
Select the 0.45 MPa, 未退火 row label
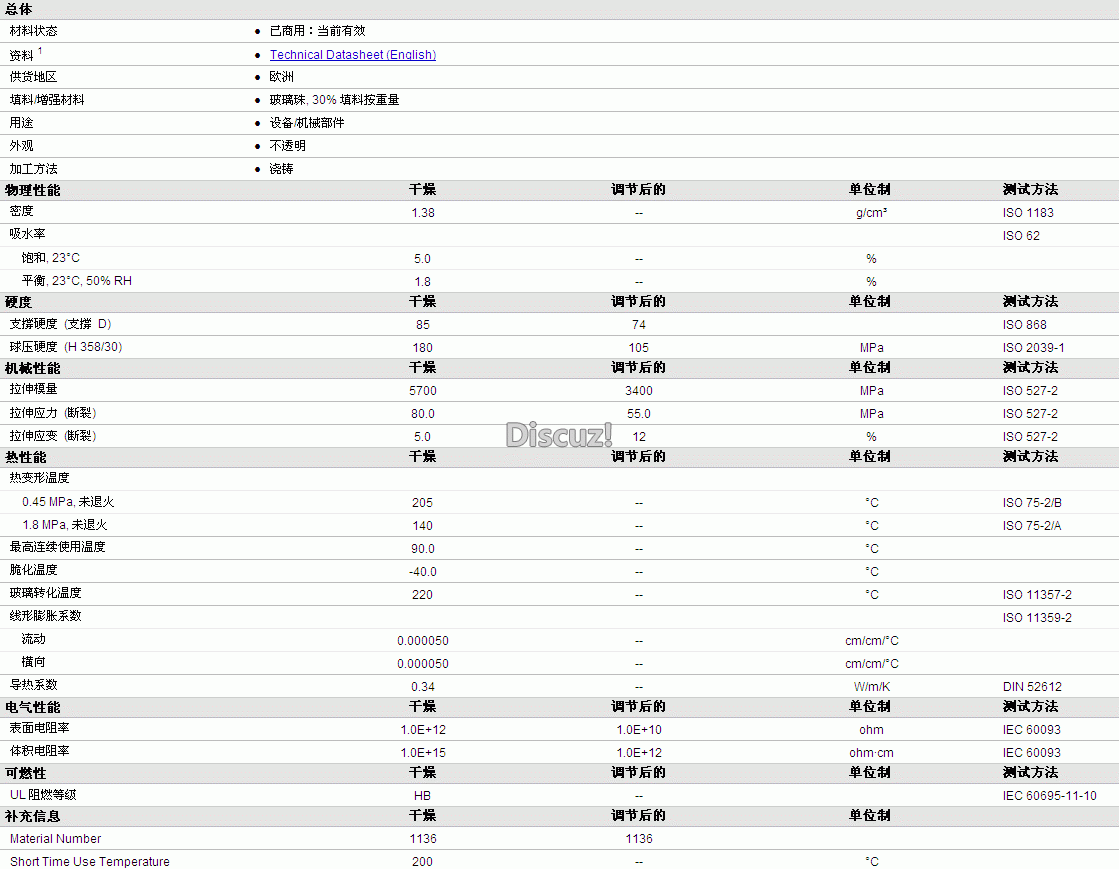(x=68, y=502)
